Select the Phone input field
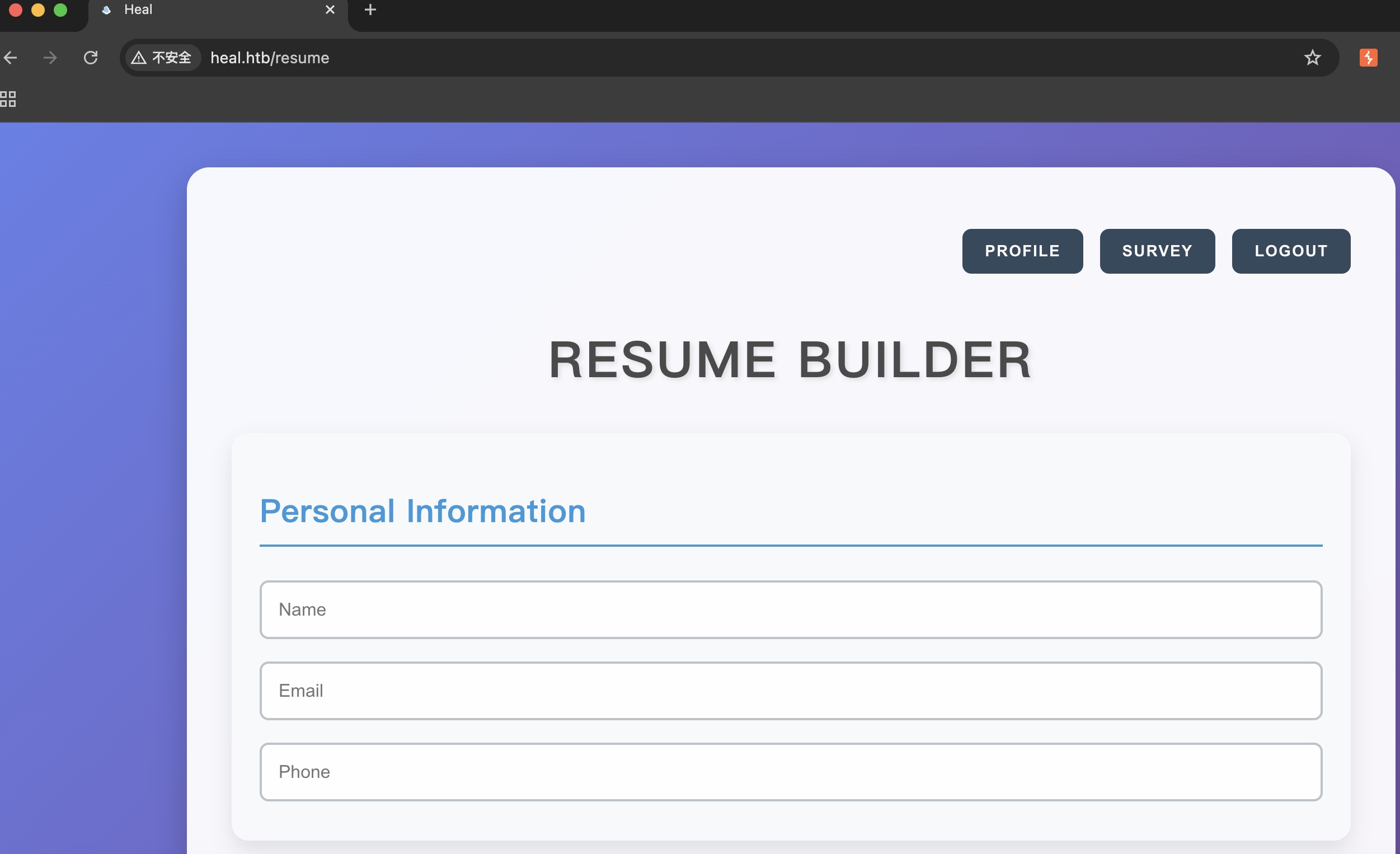 click(790, 772)
